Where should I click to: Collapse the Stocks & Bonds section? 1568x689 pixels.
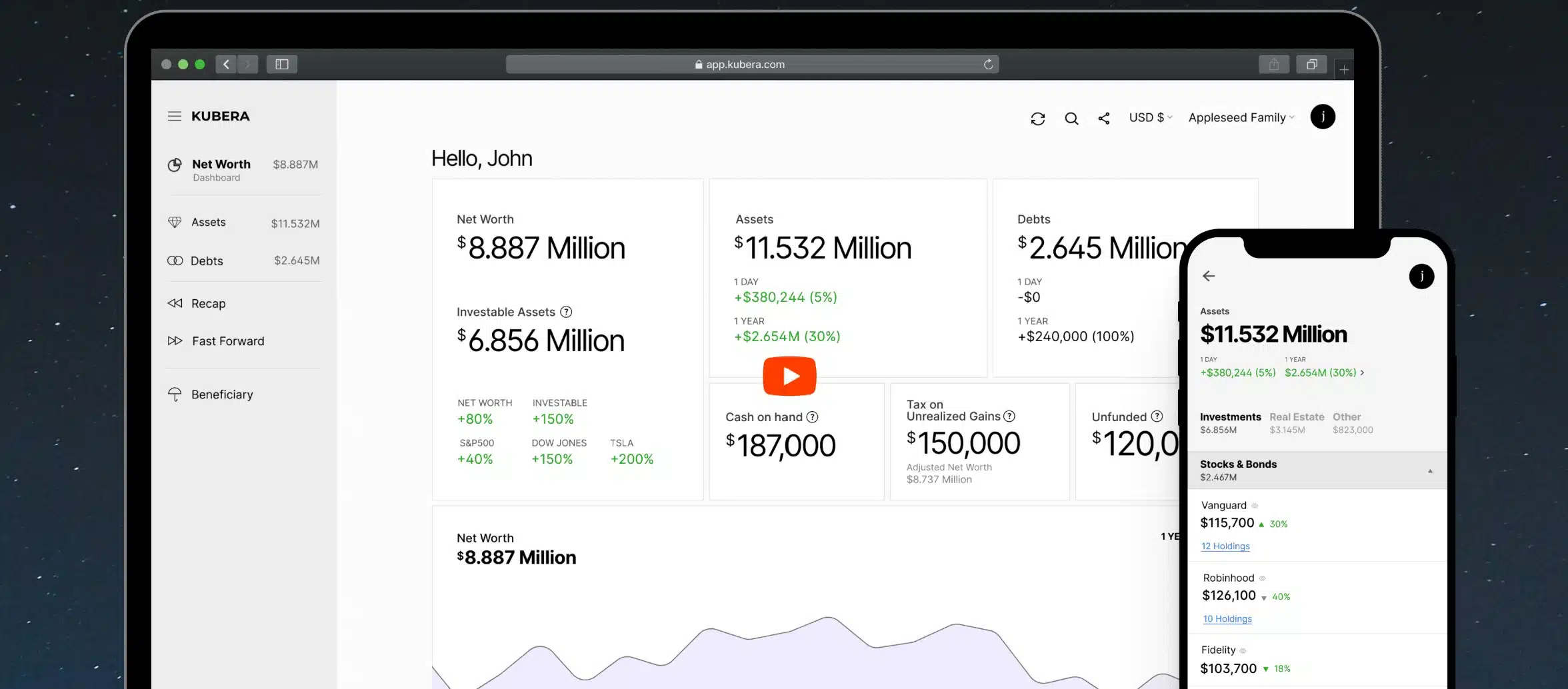coord(1429,470)
